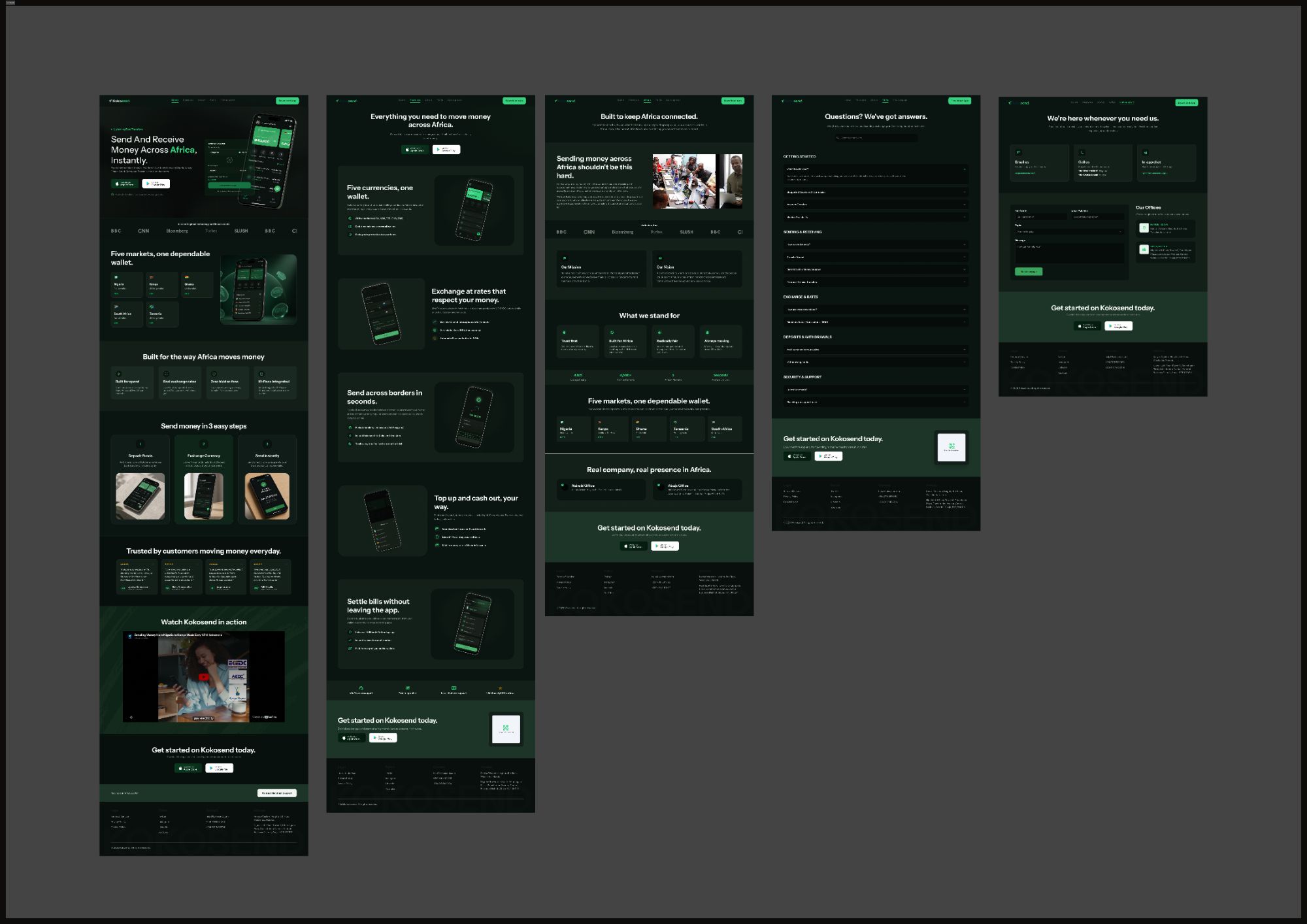Click the Google Play button in the home hero

tap(156, 184)
